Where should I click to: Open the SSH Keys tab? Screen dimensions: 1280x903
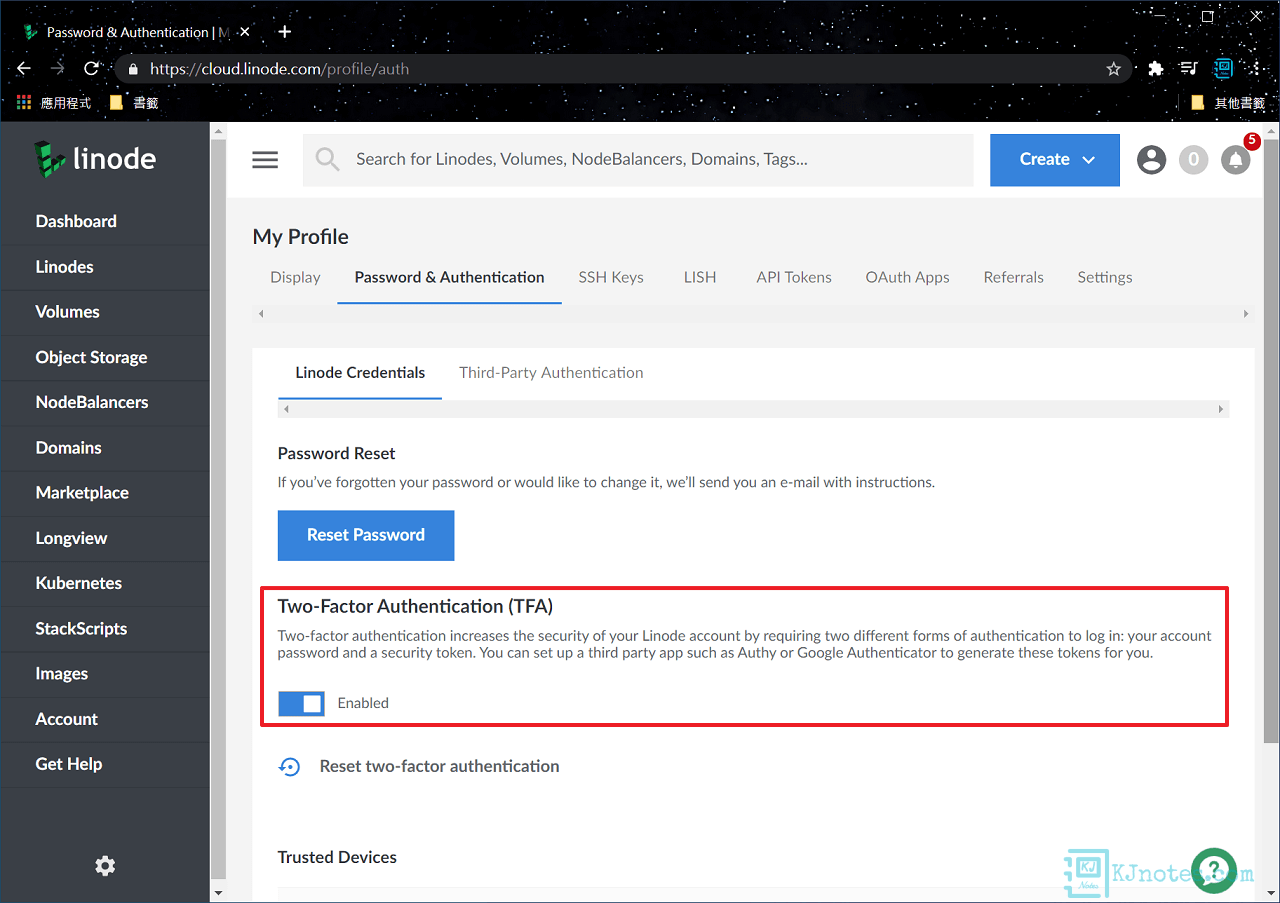[611, 277]
